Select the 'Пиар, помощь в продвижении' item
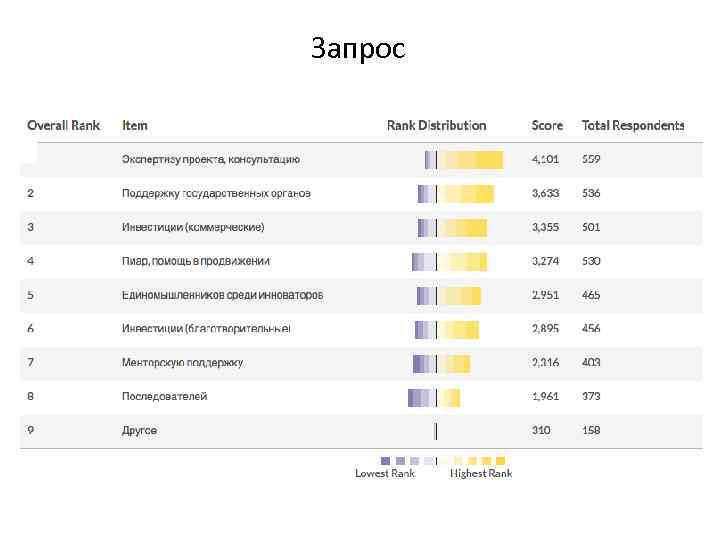720x540 pixels. (196, 261)
